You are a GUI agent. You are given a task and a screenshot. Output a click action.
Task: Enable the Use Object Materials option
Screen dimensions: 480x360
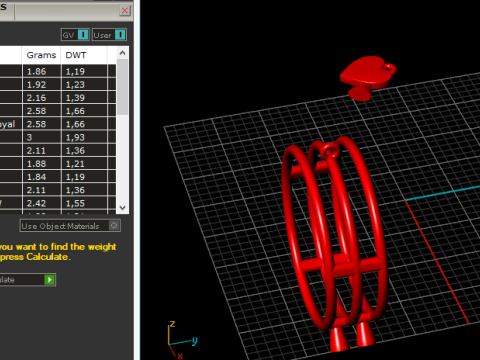click(70, 226)
